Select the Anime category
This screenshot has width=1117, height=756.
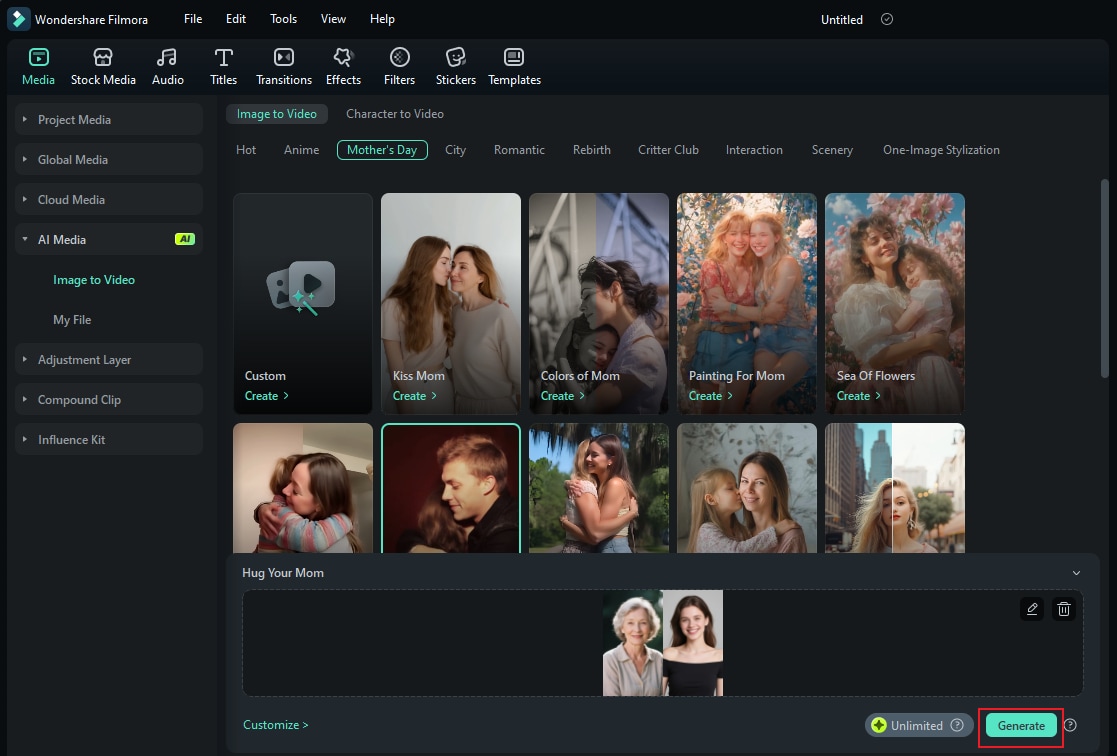(x=301, y=150)
